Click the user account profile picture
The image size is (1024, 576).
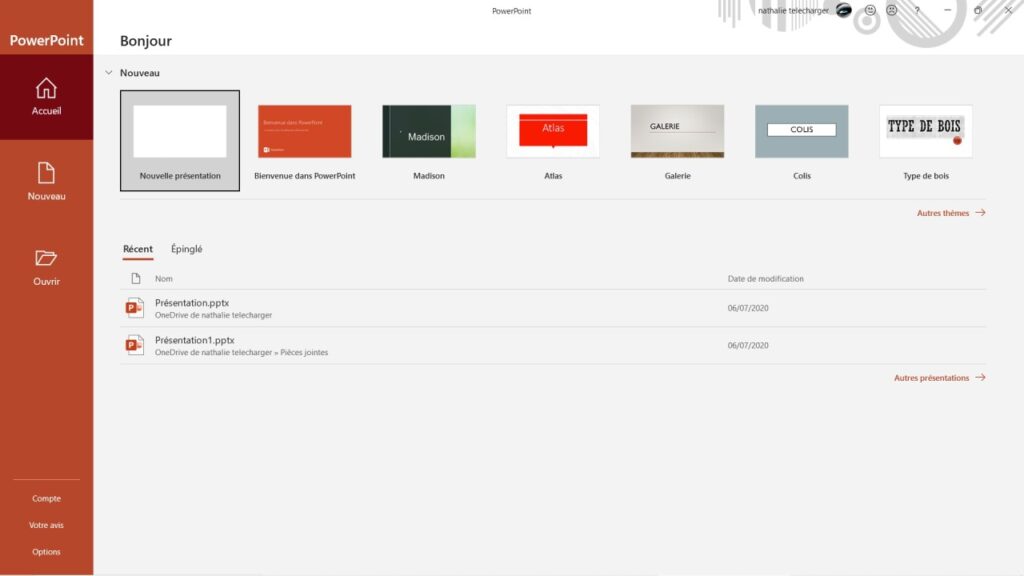tap(844, 10)
